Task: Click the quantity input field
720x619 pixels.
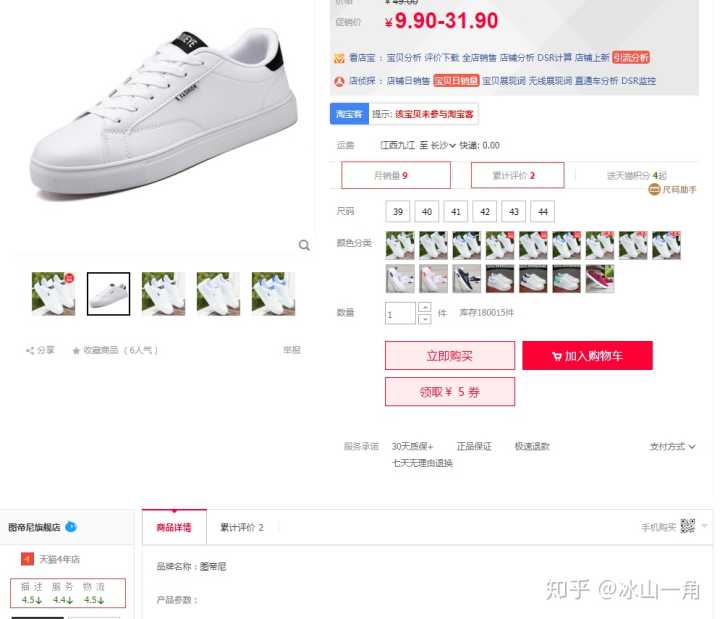Action: click(x=400, y=313)
